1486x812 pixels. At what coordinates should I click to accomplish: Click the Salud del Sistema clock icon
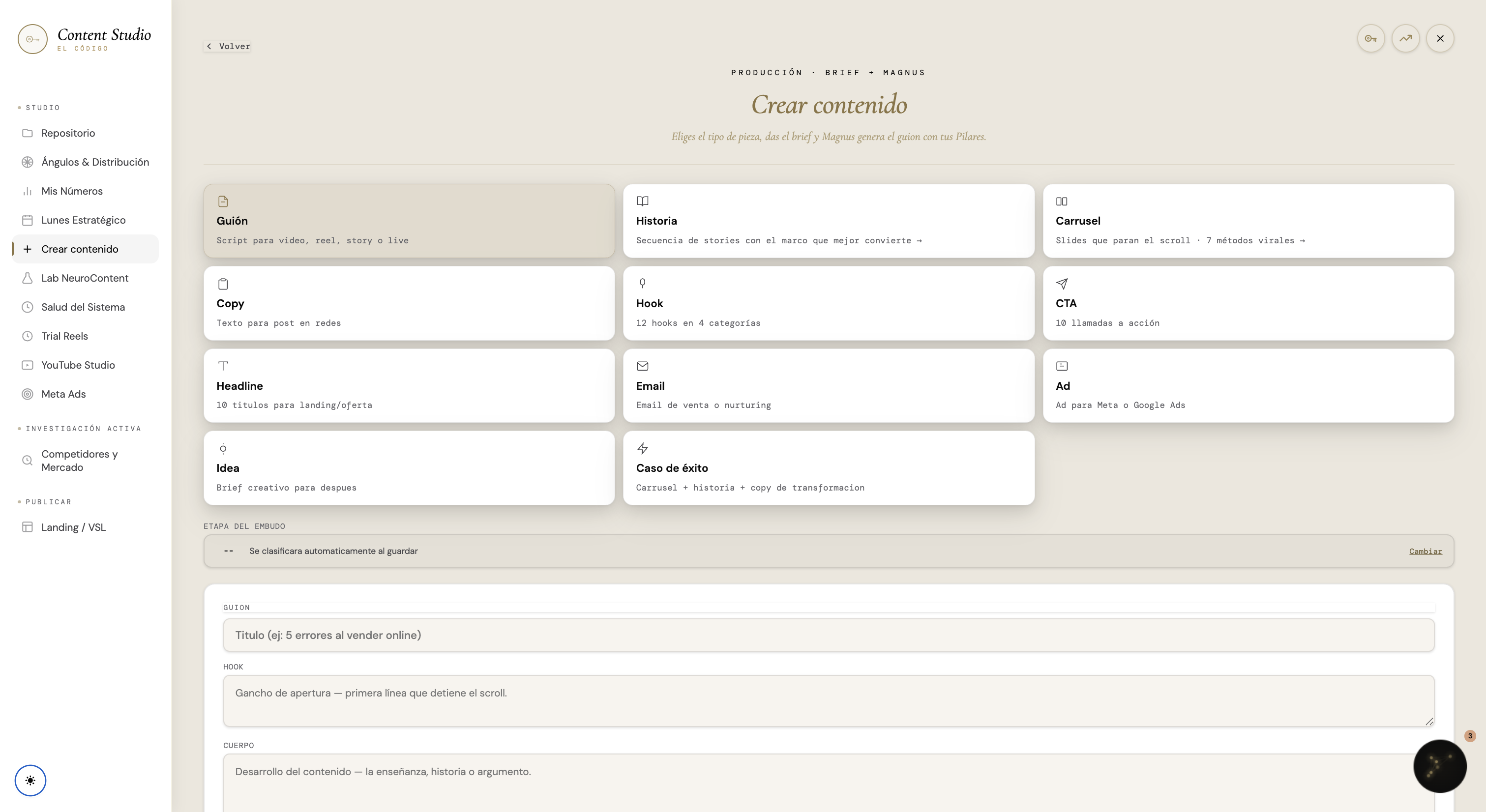(x=27, y=307)
